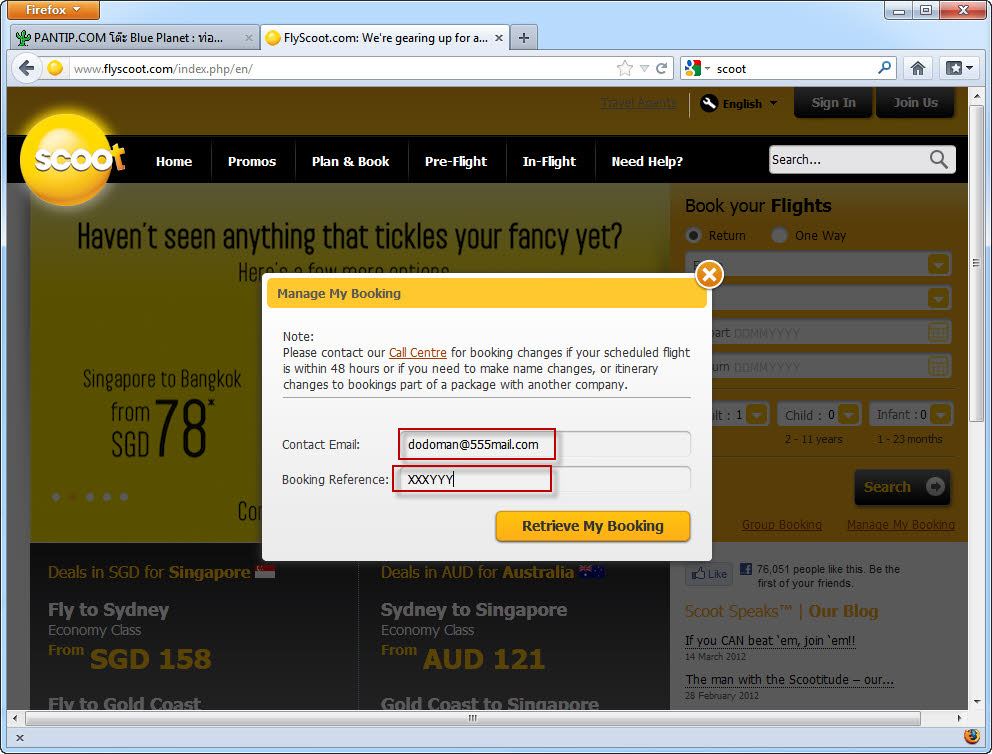Open the Call Centre link

[418, 352]
